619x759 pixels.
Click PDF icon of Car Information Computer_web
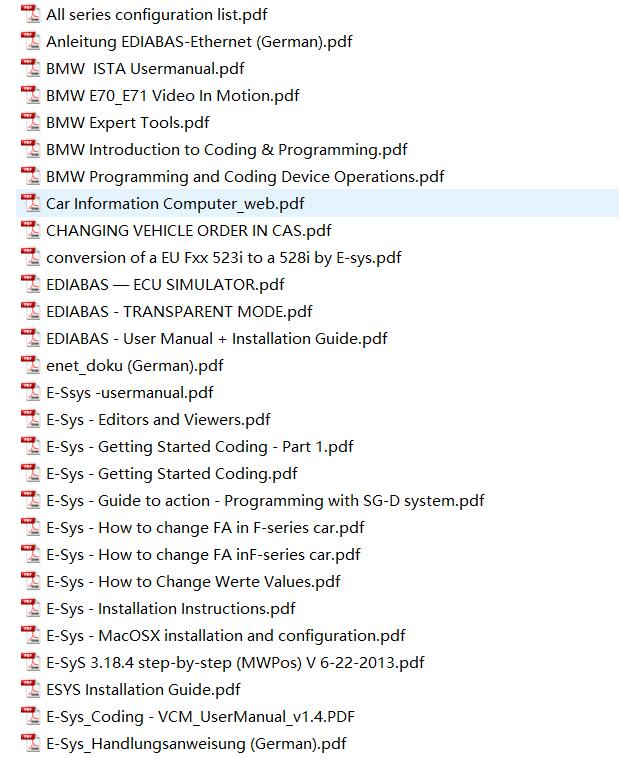tap(30, 203)
